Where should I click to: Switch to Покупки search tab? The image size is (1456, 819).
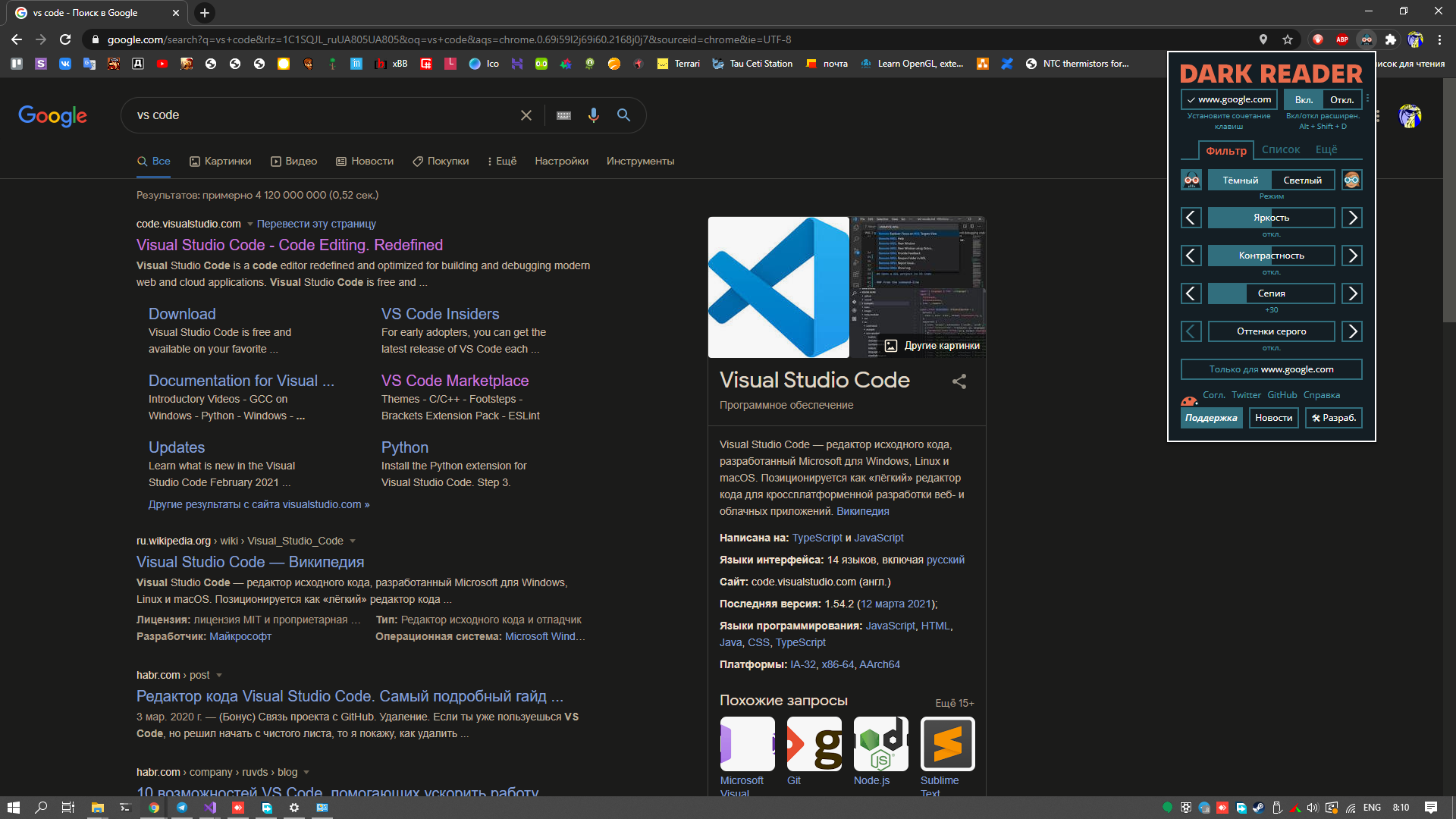(441, 162)
